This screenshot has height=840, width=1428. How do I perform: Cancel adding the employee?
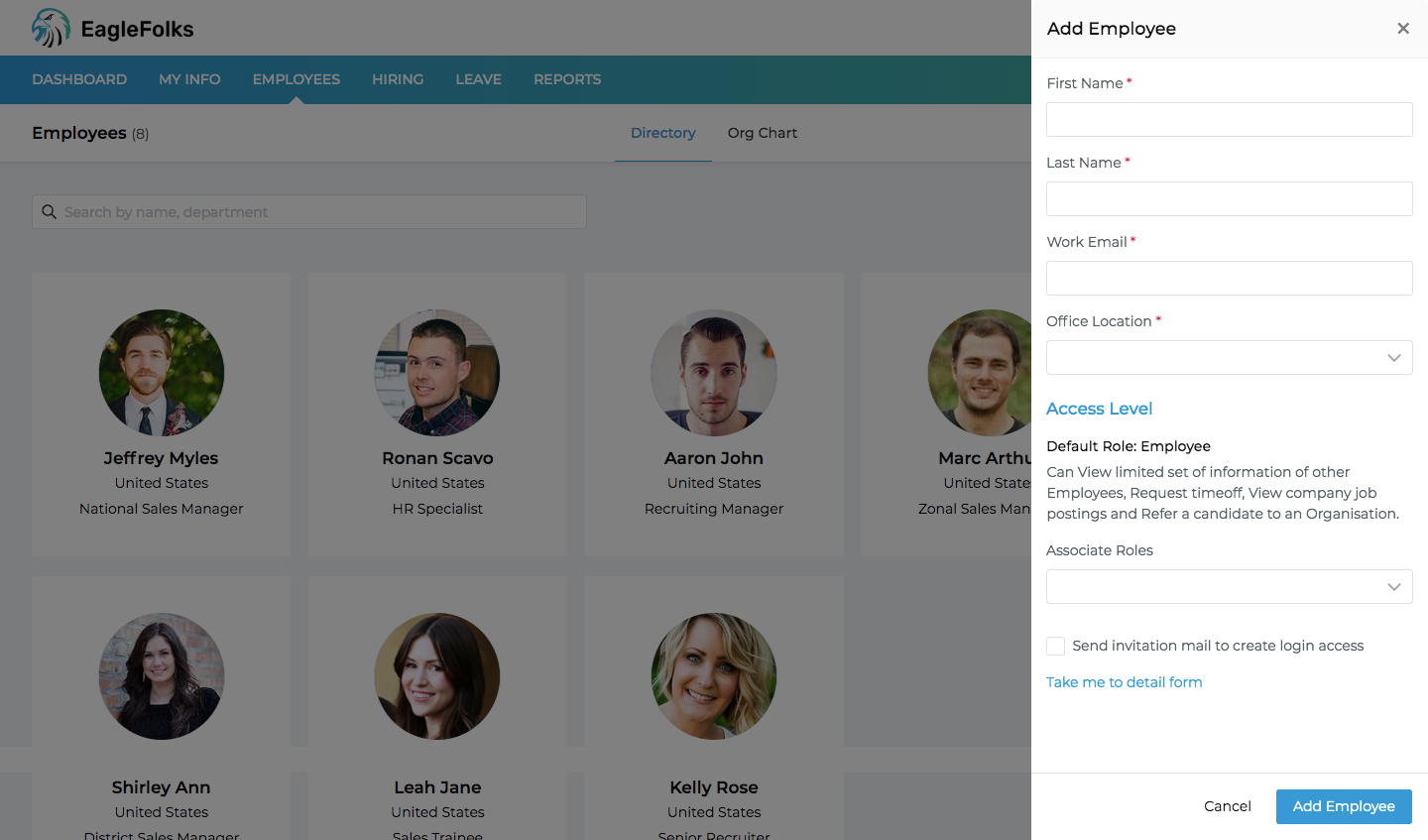tap(1228, 806)
